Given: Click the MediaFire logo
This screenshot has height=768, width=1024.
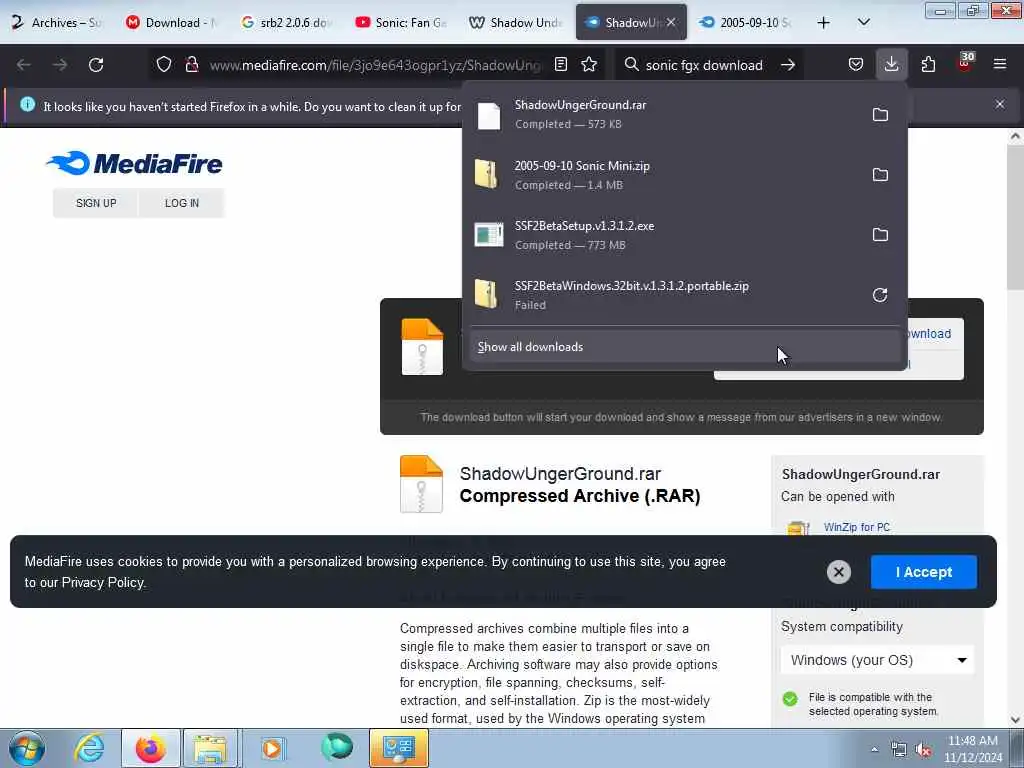Looking at the screenshot, I should pos(135,163).
